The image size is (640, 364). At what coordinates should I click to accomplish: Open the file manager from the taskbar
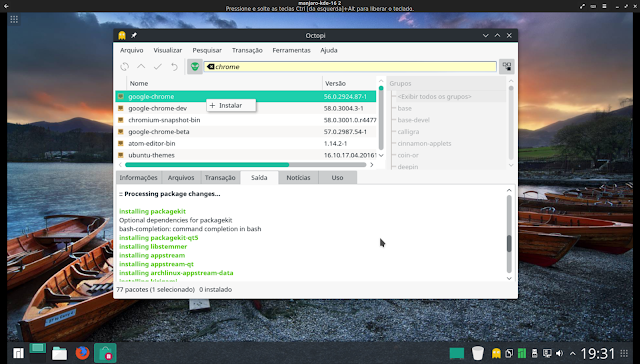[59, 353]
